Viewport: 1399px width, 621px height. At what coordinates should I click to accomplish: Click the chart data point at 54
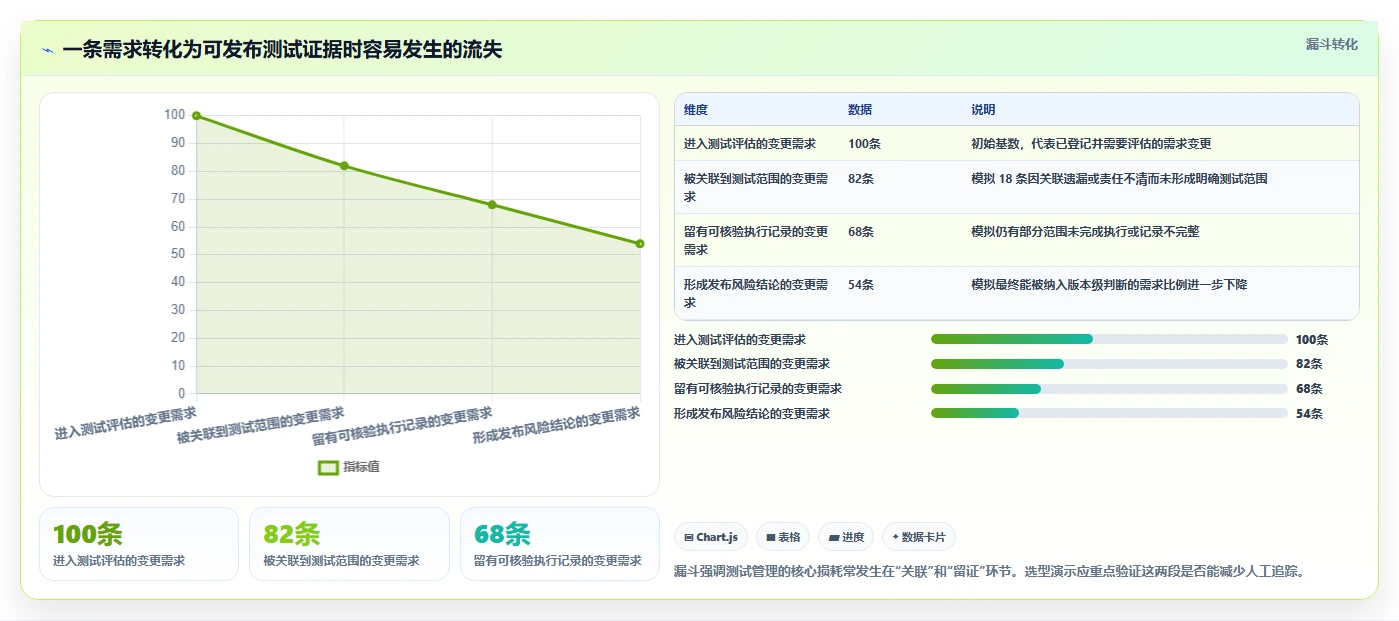coord(640,244)
